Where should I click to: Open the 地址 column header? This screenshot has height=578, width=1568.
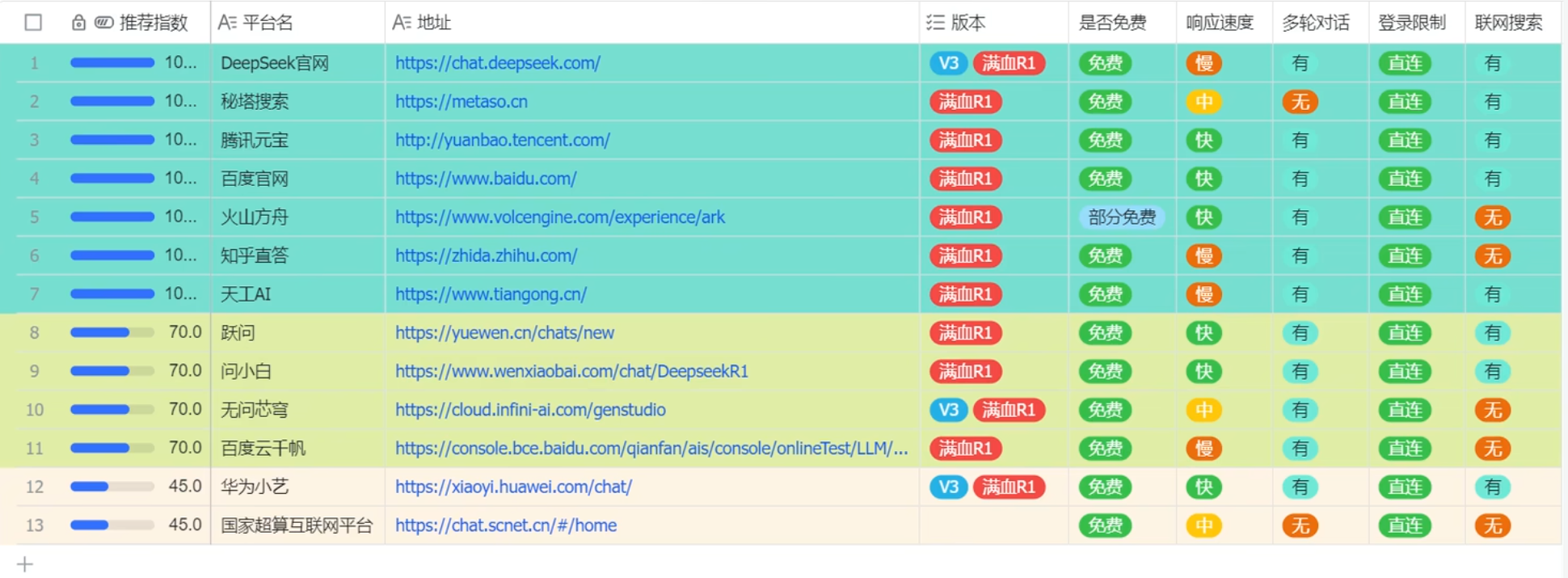(x=652, y=23)
